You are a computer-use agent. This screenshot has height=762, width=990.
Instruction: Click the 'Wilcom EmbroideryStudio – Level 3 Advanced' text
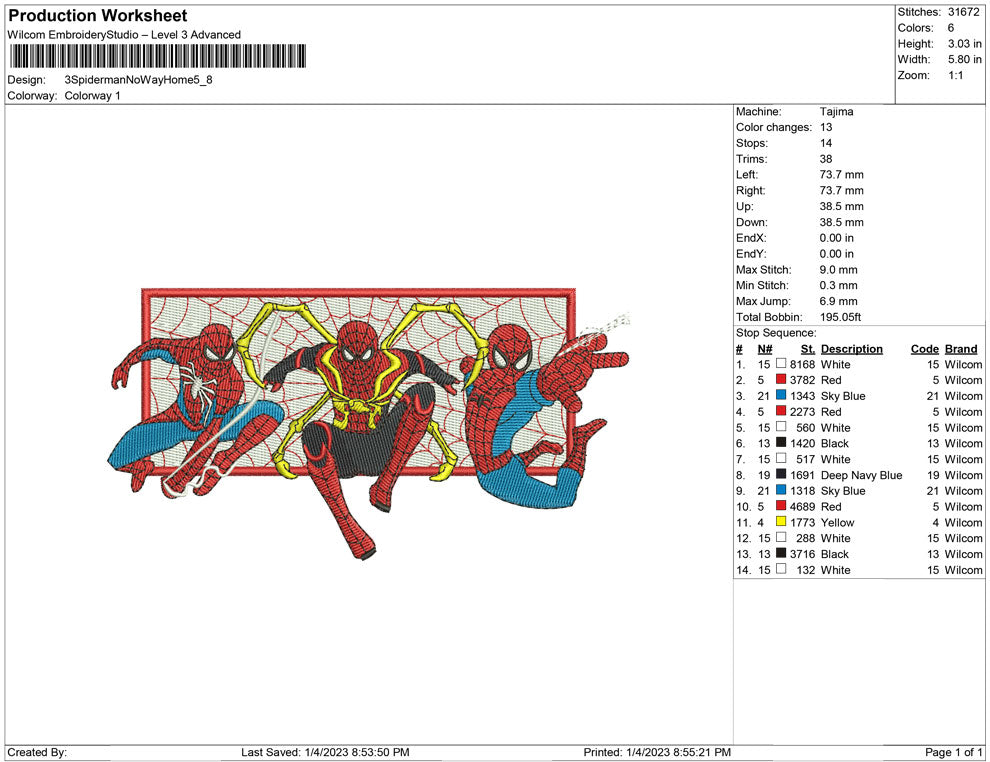click(x=124, y=35)
